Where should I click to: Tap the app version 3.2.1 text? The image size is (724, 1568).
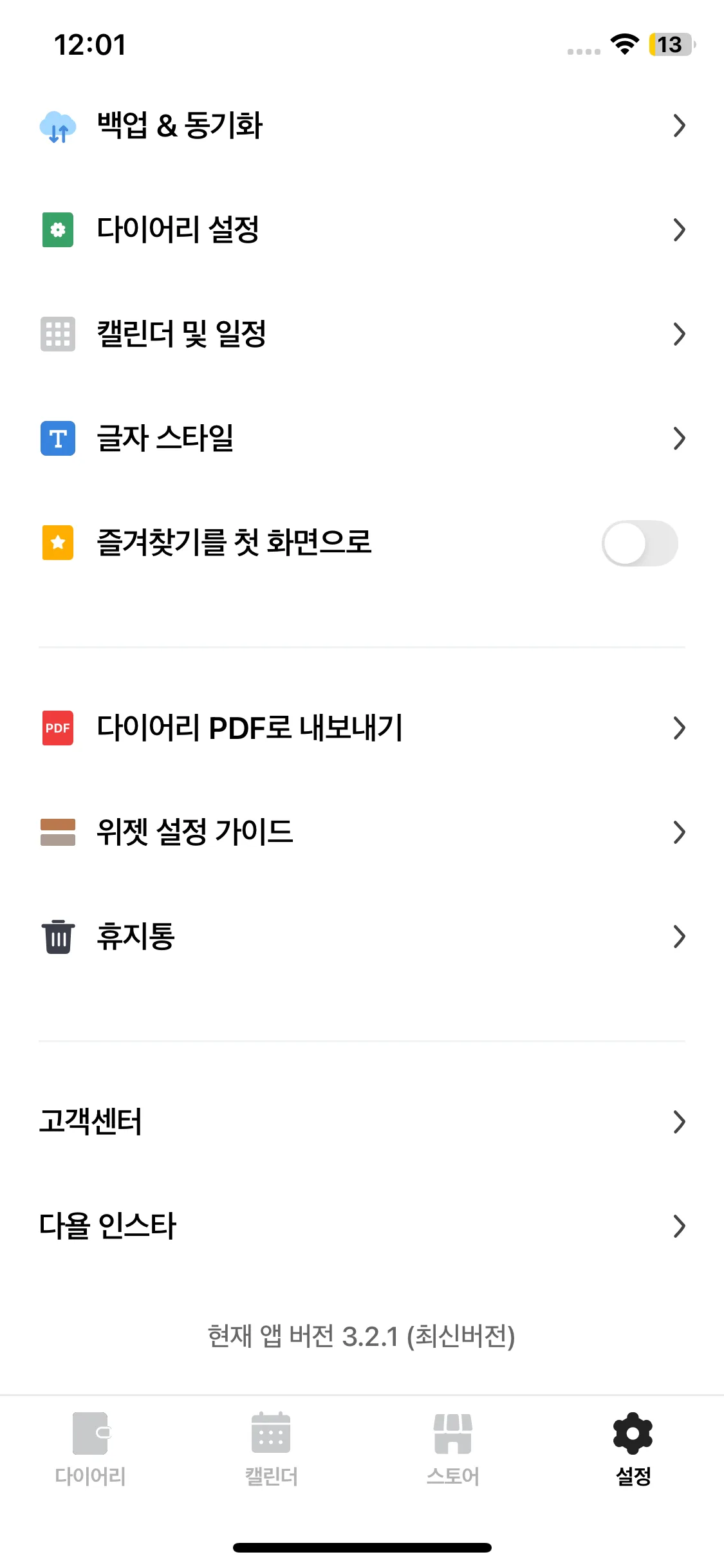pyautogui.click(x=362, y=1337)
